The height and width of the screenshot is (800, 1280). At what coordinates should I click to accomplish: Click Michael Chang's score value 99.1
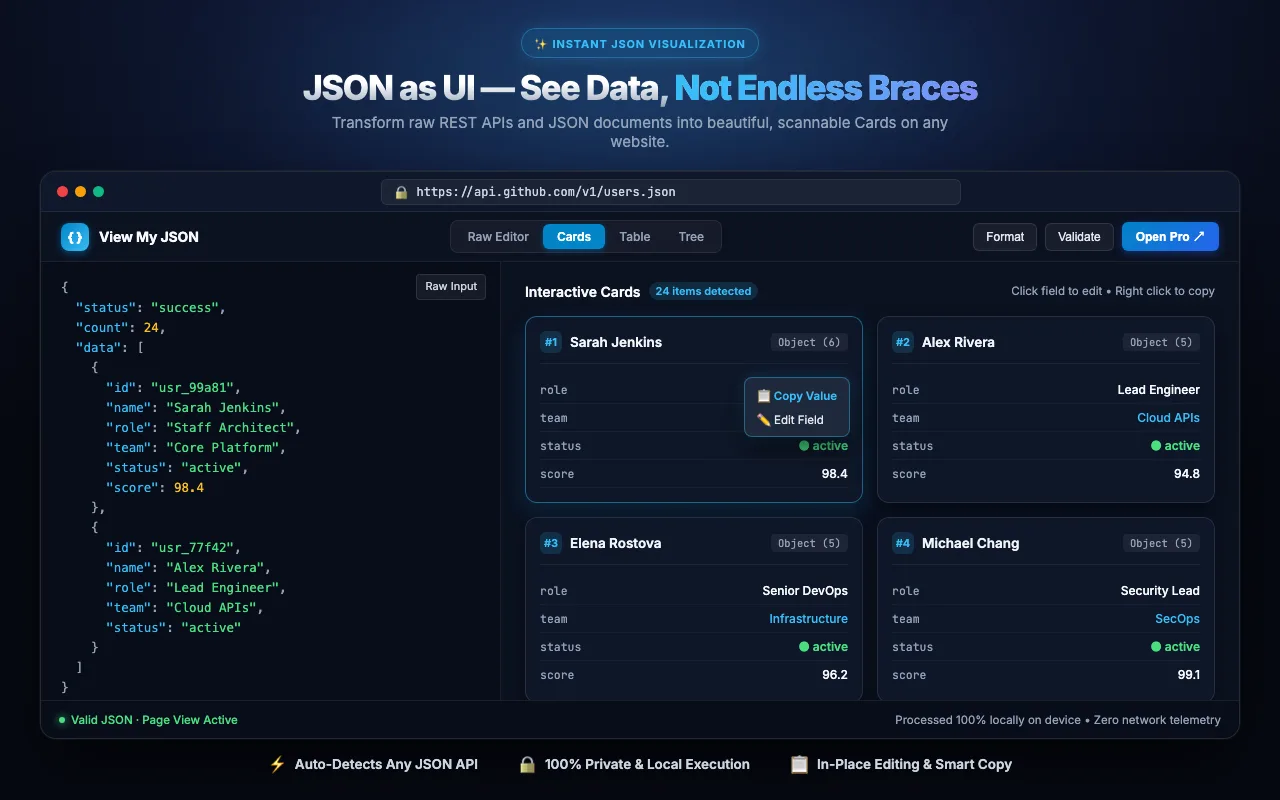(1188, 675)
